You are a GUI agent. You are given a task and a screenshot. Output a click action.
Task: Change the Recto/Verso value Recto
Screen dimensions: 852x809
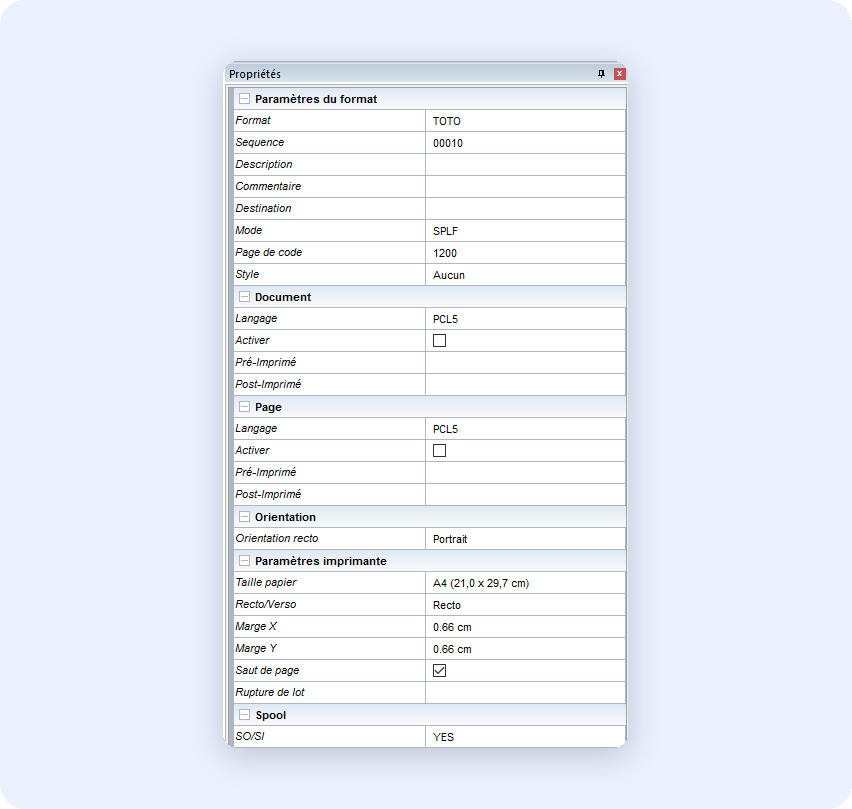click(525, 605)
